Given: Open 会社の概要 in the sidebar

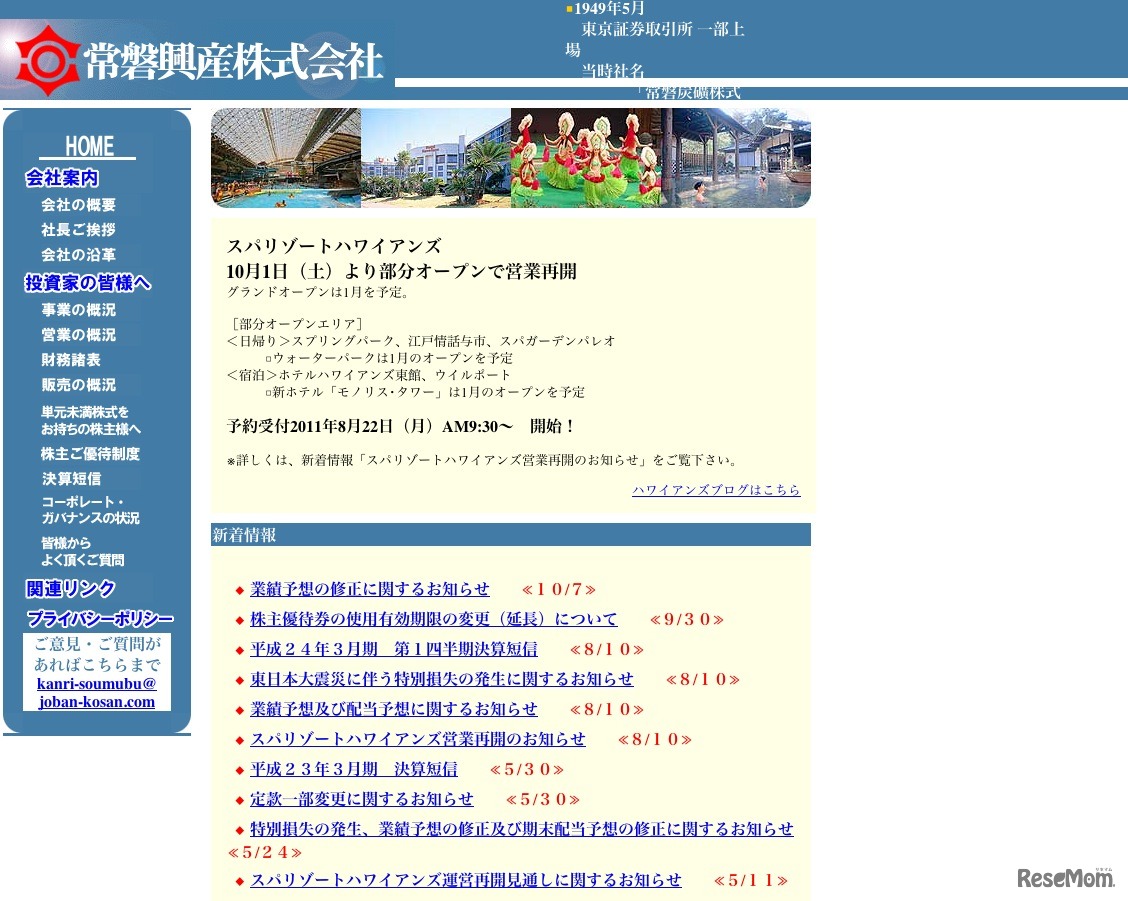Looking at the screenshot, I should click(x=78, y=205).
